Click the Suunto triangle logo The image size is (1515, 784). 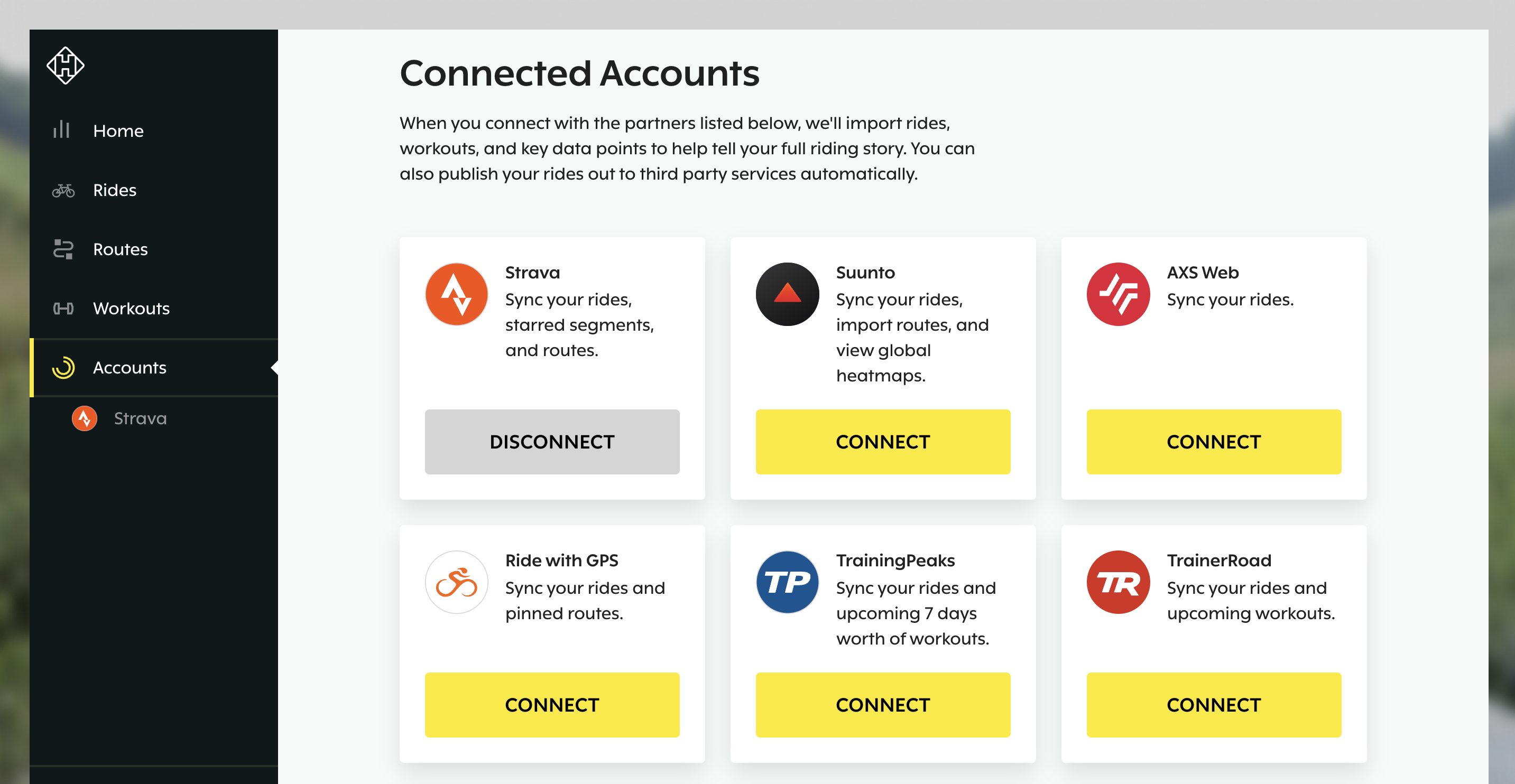pos(787,294)
